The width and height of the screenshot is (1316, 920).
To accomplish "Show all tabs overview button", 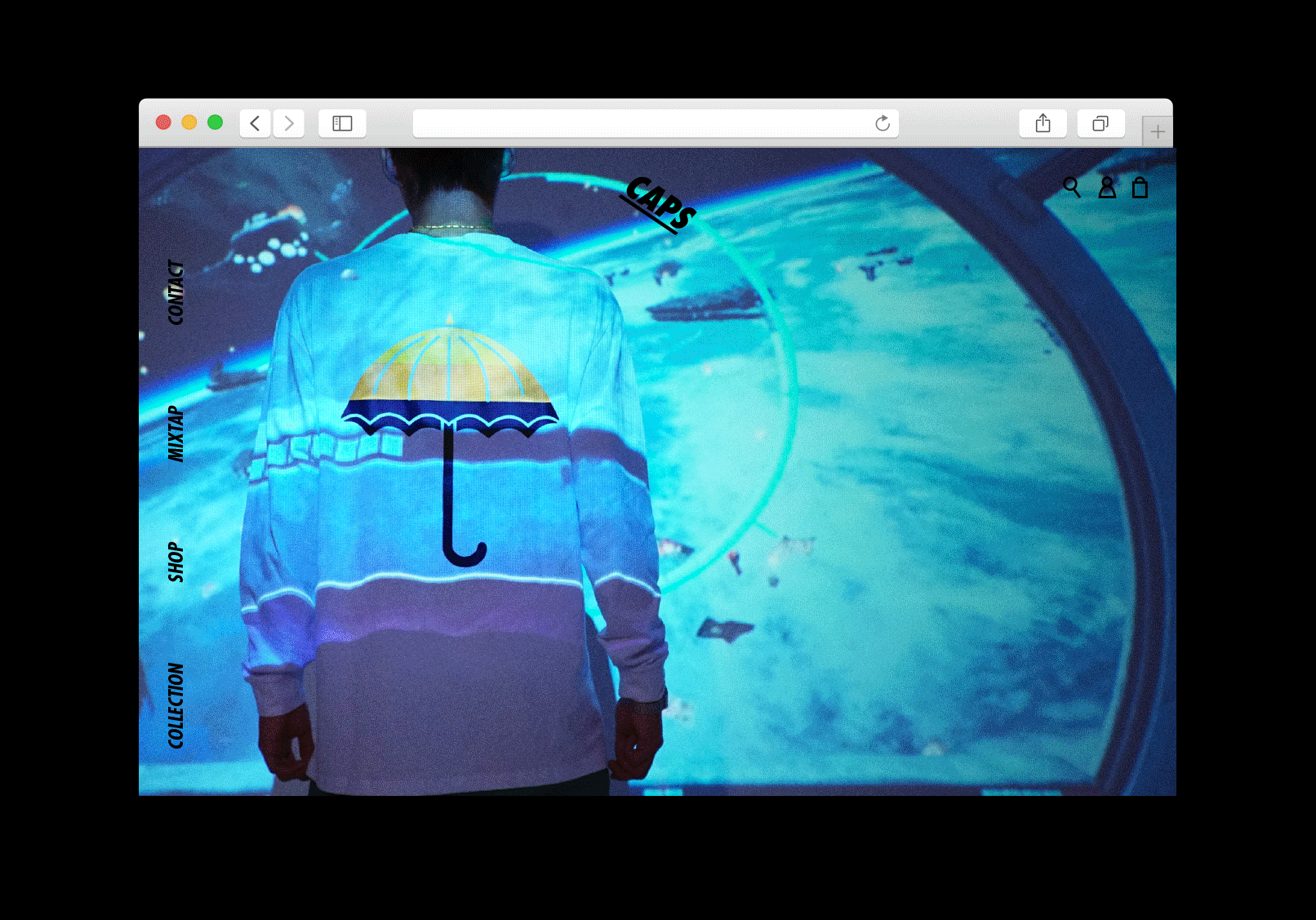I will click(x=1100, y=123).
